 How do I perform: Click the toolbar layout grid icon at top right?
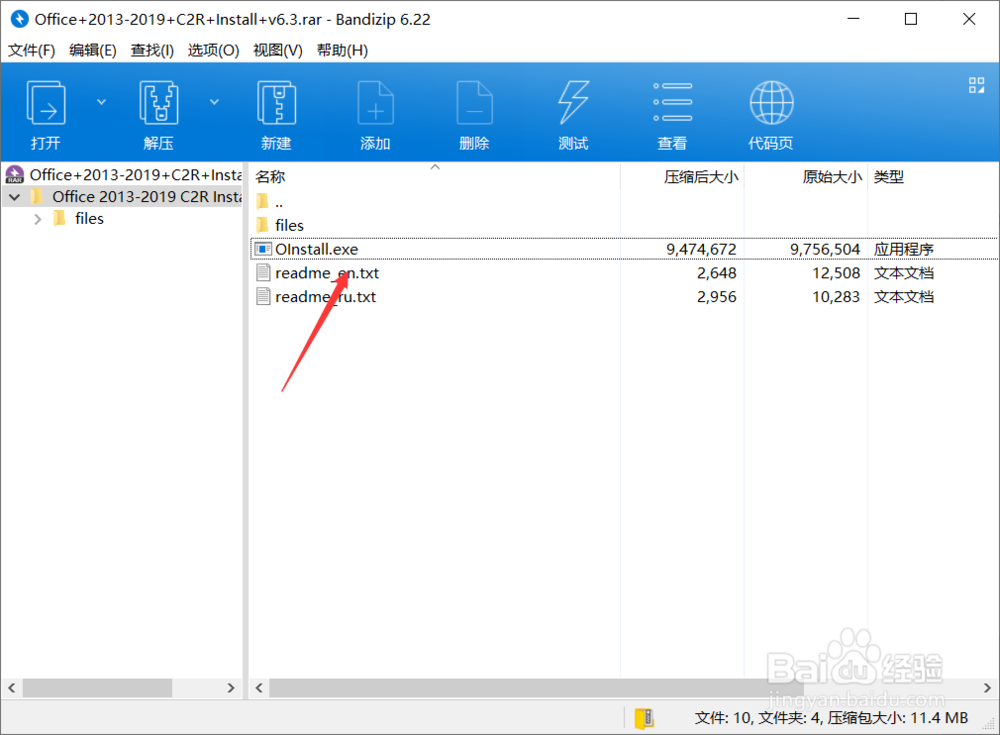[x=976, y=85]
